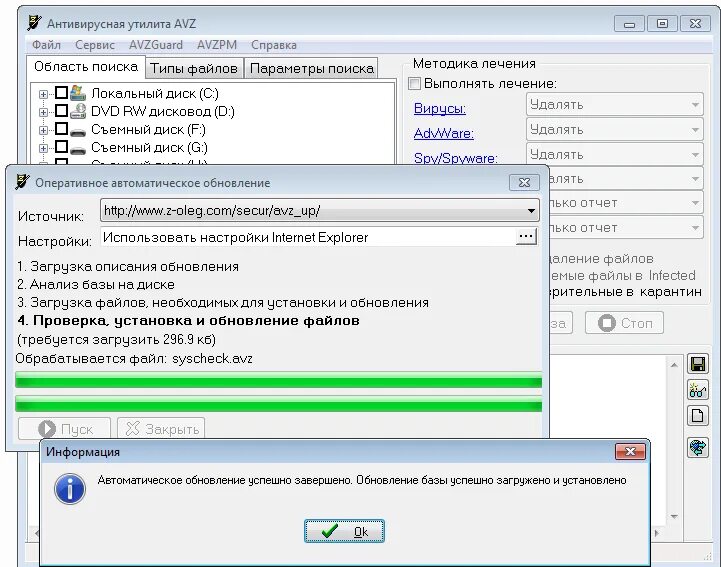Expand the Съемный диск (F:) tree node

43,130
